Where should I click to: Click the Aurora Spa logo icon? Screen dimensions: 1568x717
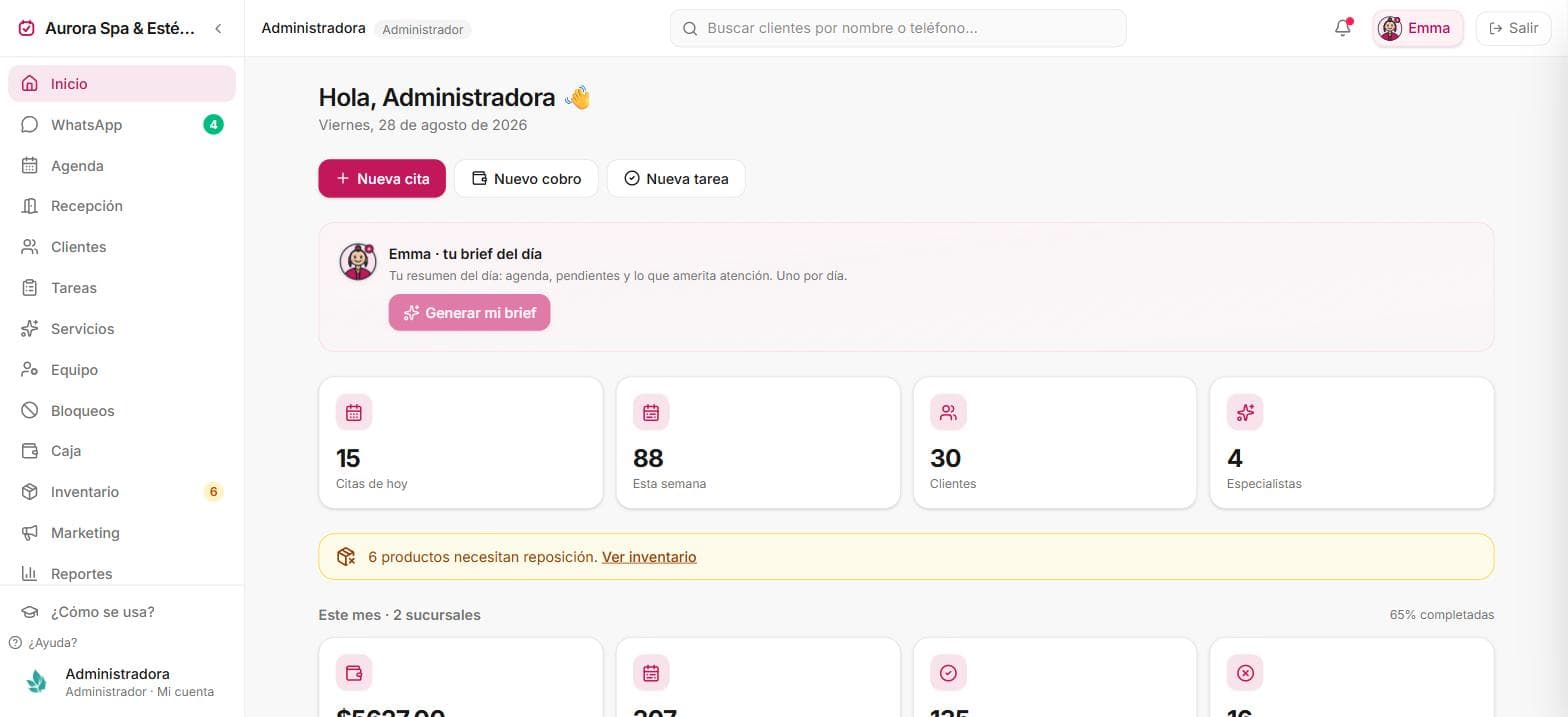27,29
